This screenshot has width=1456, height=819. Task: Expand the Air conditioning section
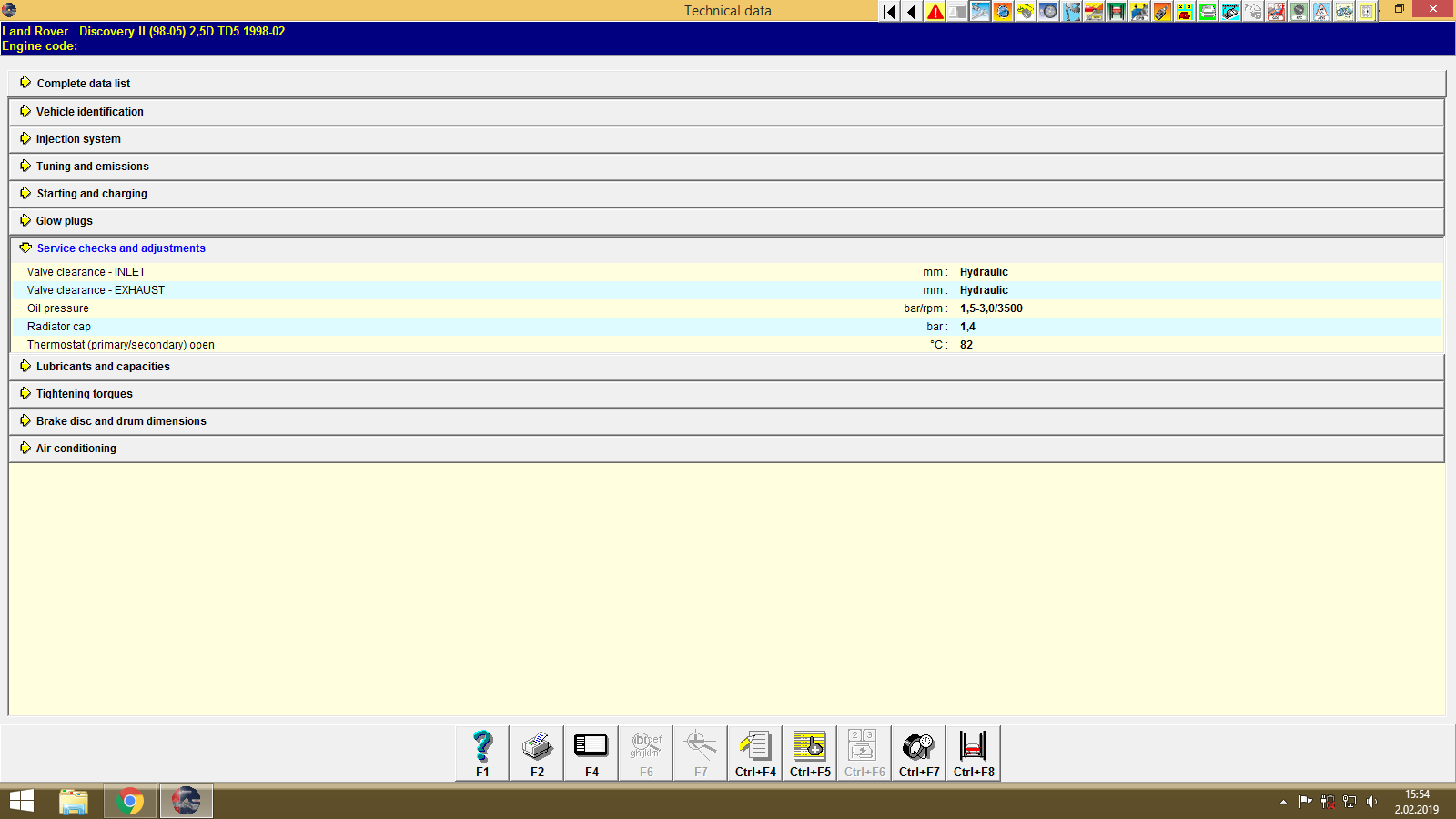tap(76, 448)
